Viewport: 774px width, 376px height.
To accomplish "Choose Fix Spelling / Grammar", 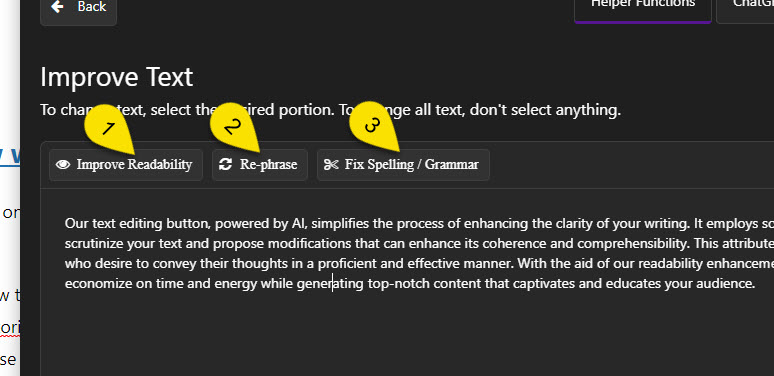I will coord(403,165).
